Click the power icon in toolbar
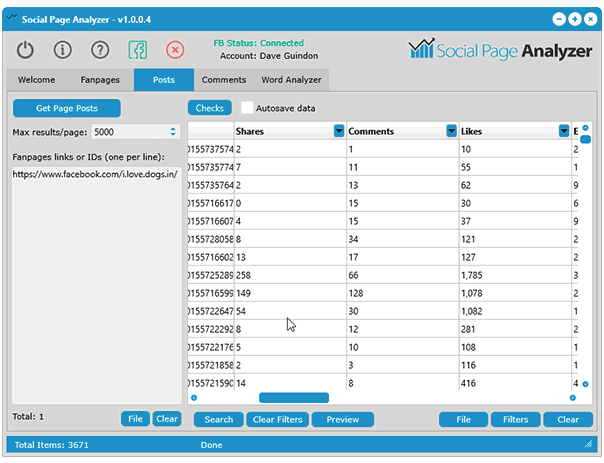 (x=25, y=50)
